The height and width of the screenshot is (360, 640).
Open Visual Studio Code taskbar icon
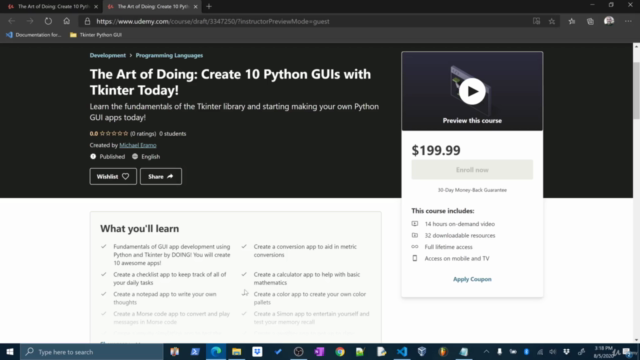point(402,351)
